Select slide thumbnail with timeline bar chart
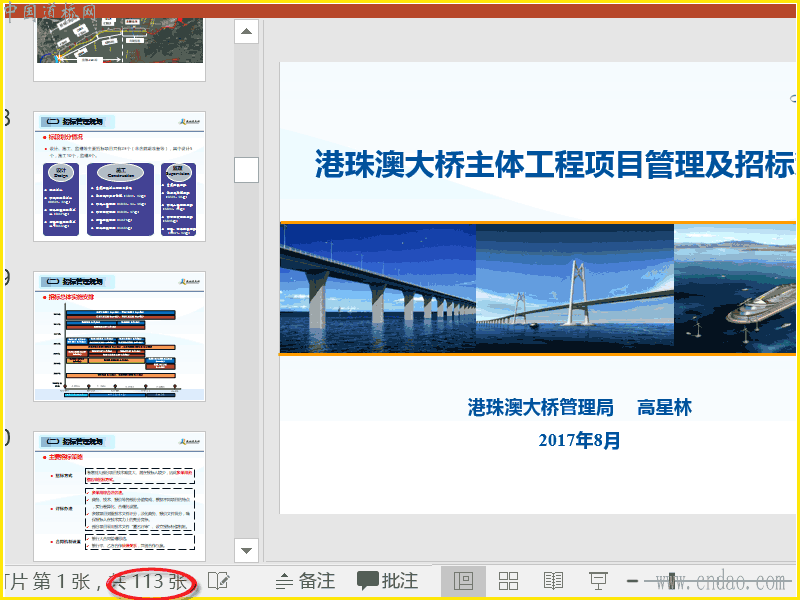The height and width of the screenshot is (600, 800). (119, 336)
